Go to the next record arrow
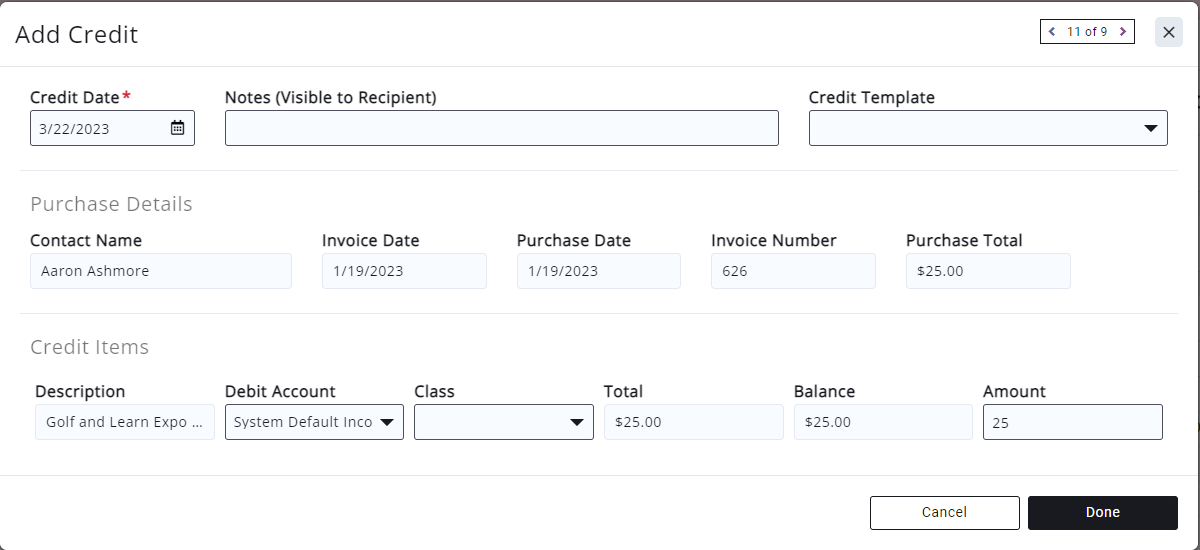Image resolution: width=1200 pixels, height=550 pixels. click(1123, 32)
